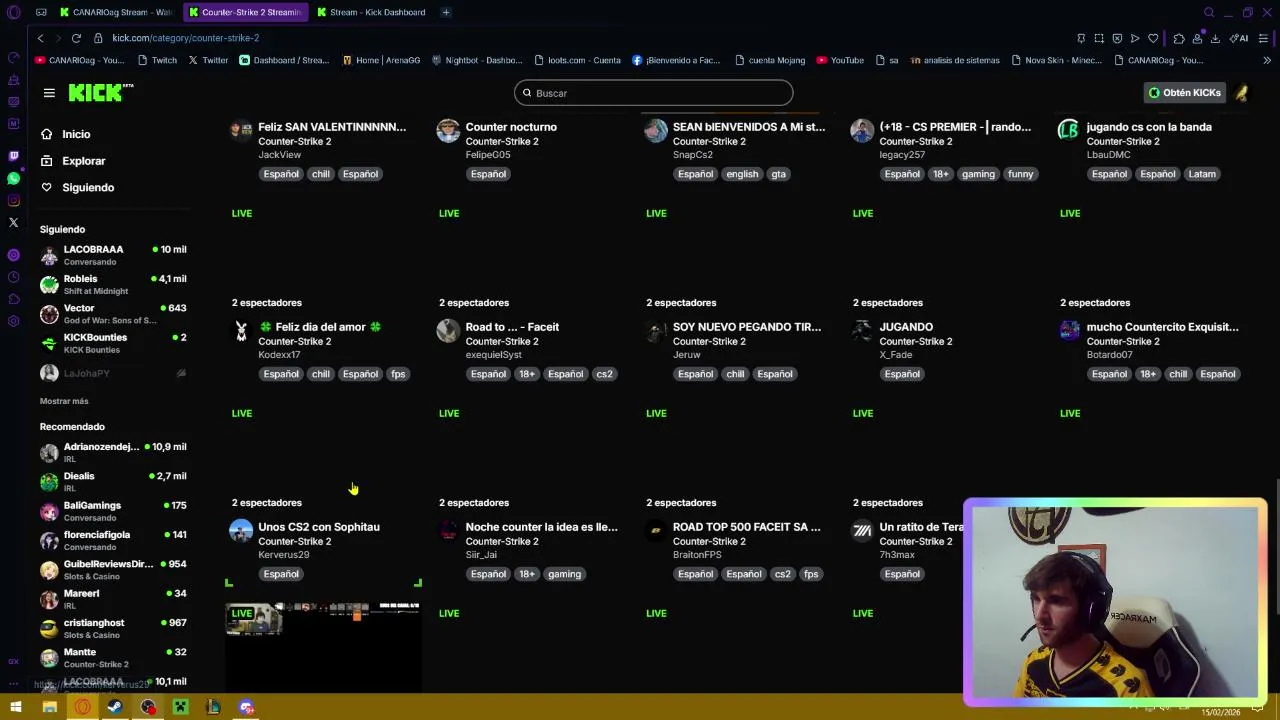Go to Inicio in Kick sidebar
This screenshot has height=720, width=1280.
pyautogui.click(x=75, y=134)
